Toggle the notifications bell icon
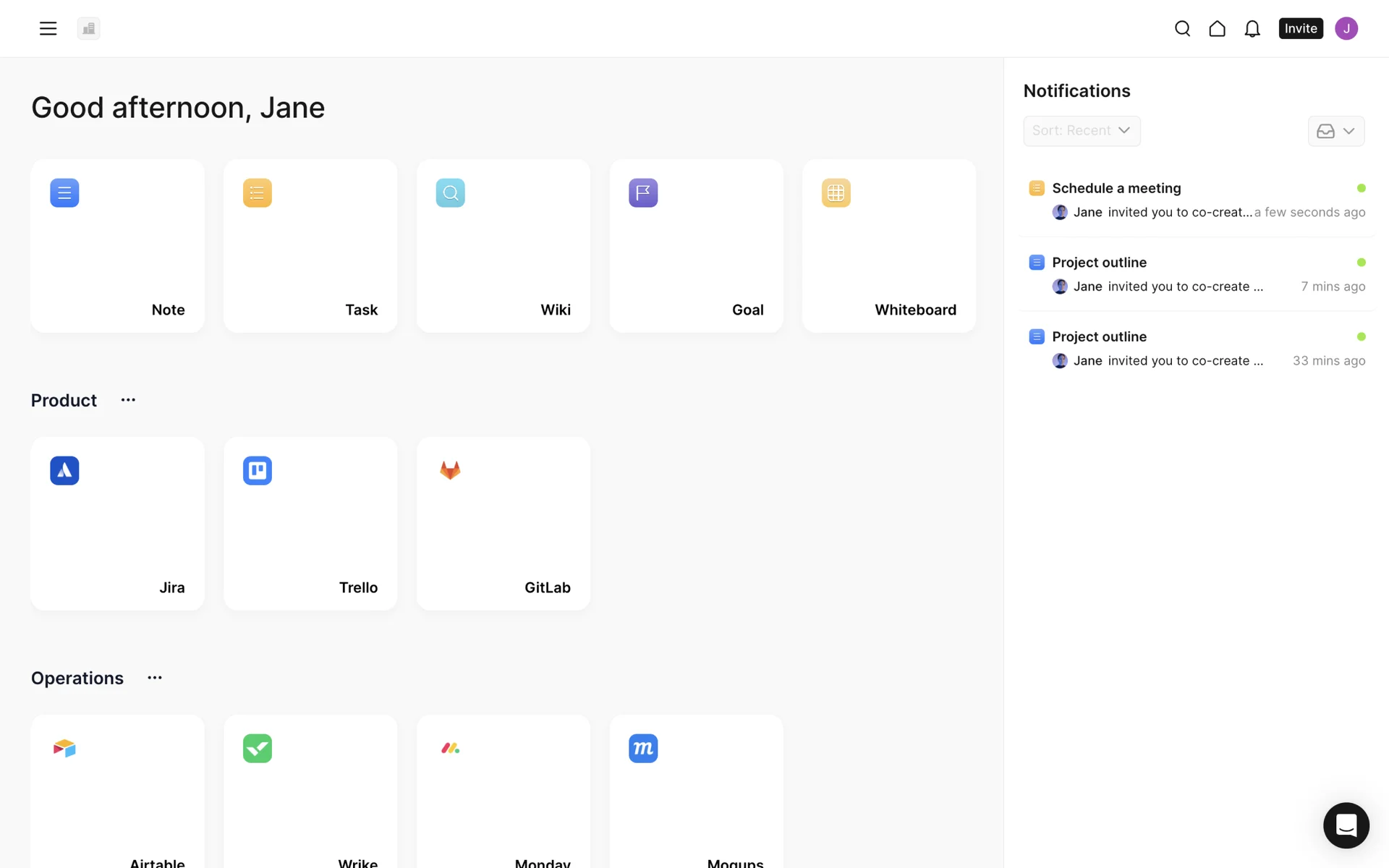1389x868 pixels. 1252,28
